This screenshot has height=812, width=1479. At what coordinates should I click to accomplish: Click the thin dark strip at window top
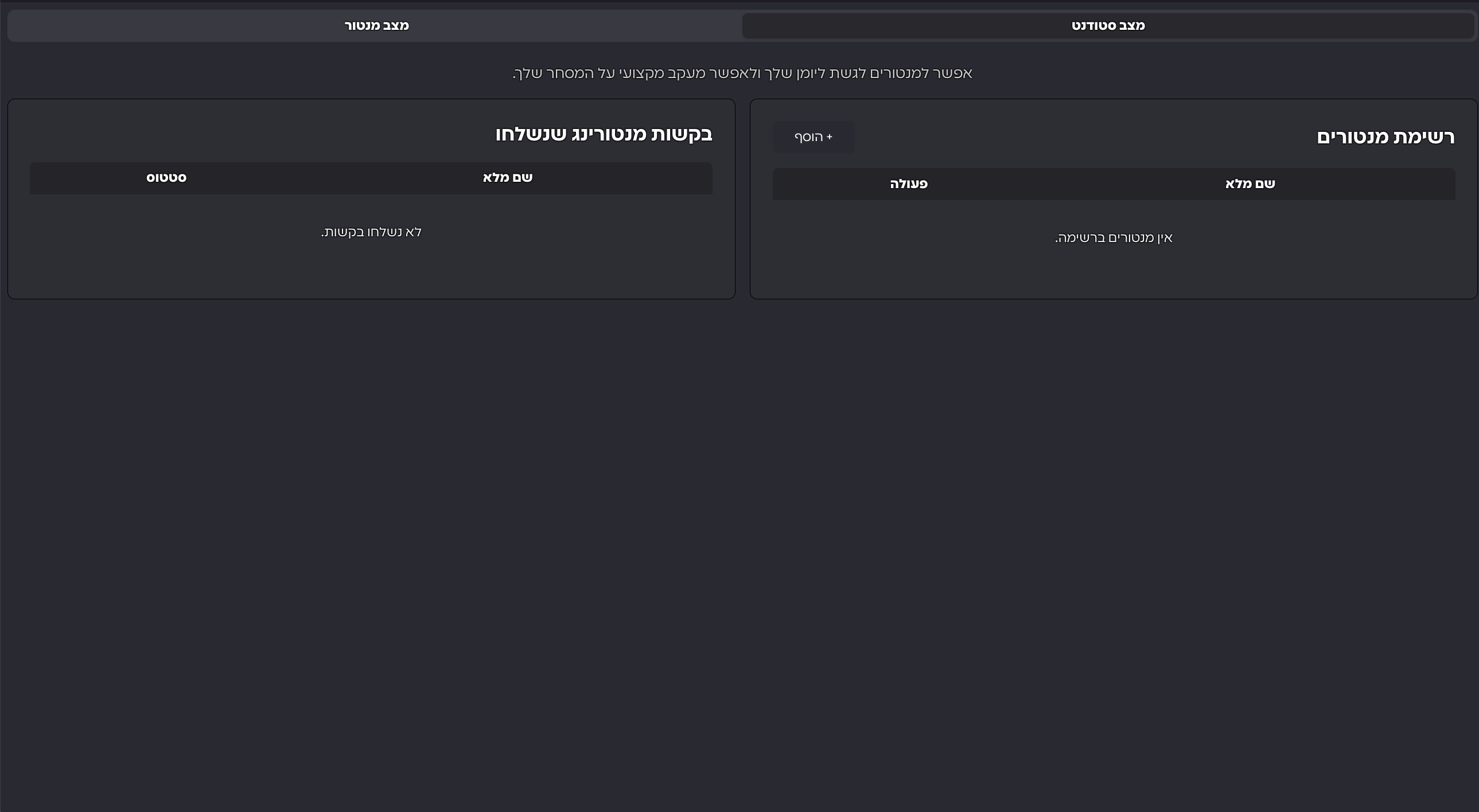[740, 1]
